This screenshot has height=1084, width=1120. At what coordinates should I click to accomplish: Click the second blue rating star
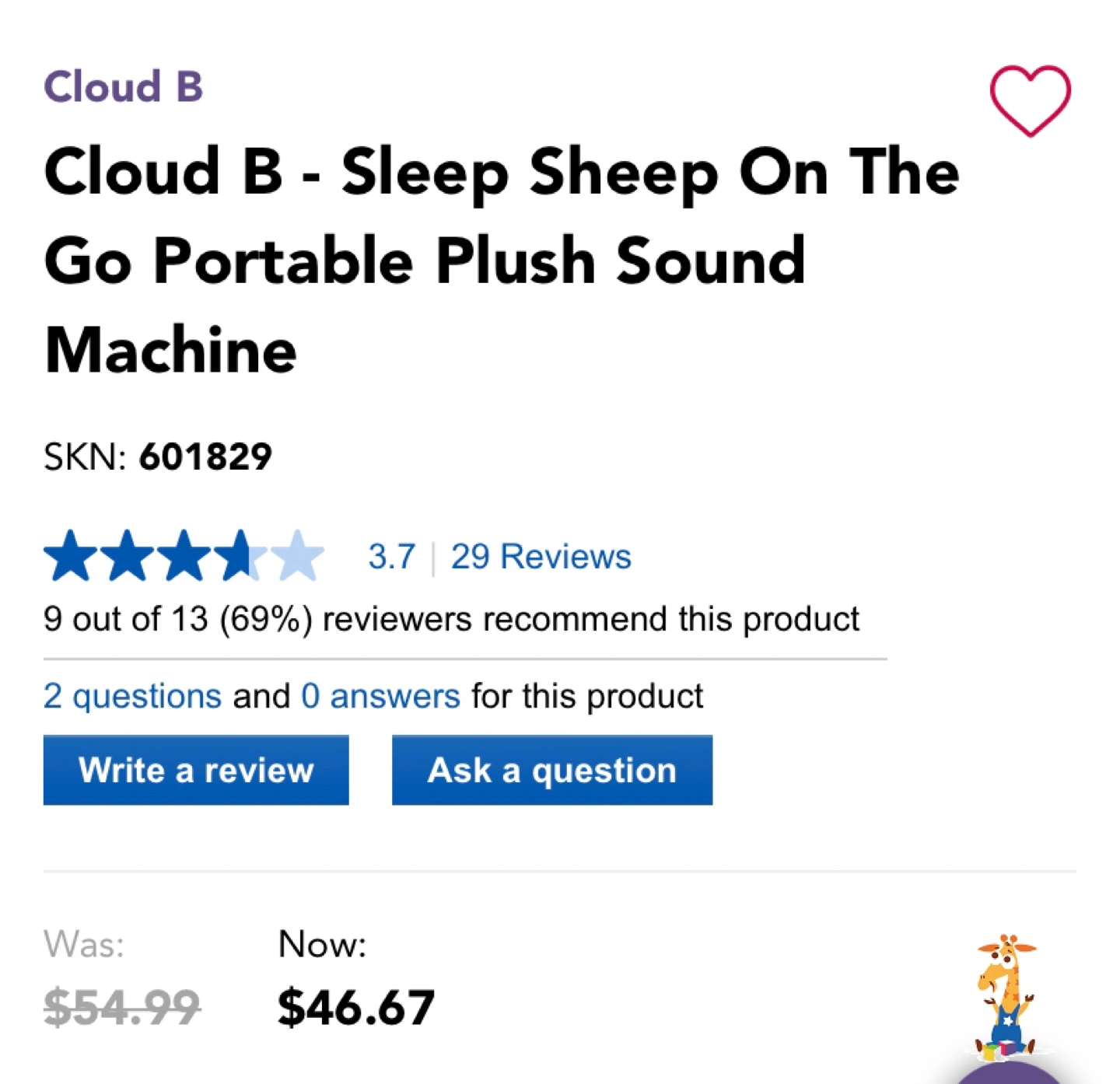coord(128,555)
